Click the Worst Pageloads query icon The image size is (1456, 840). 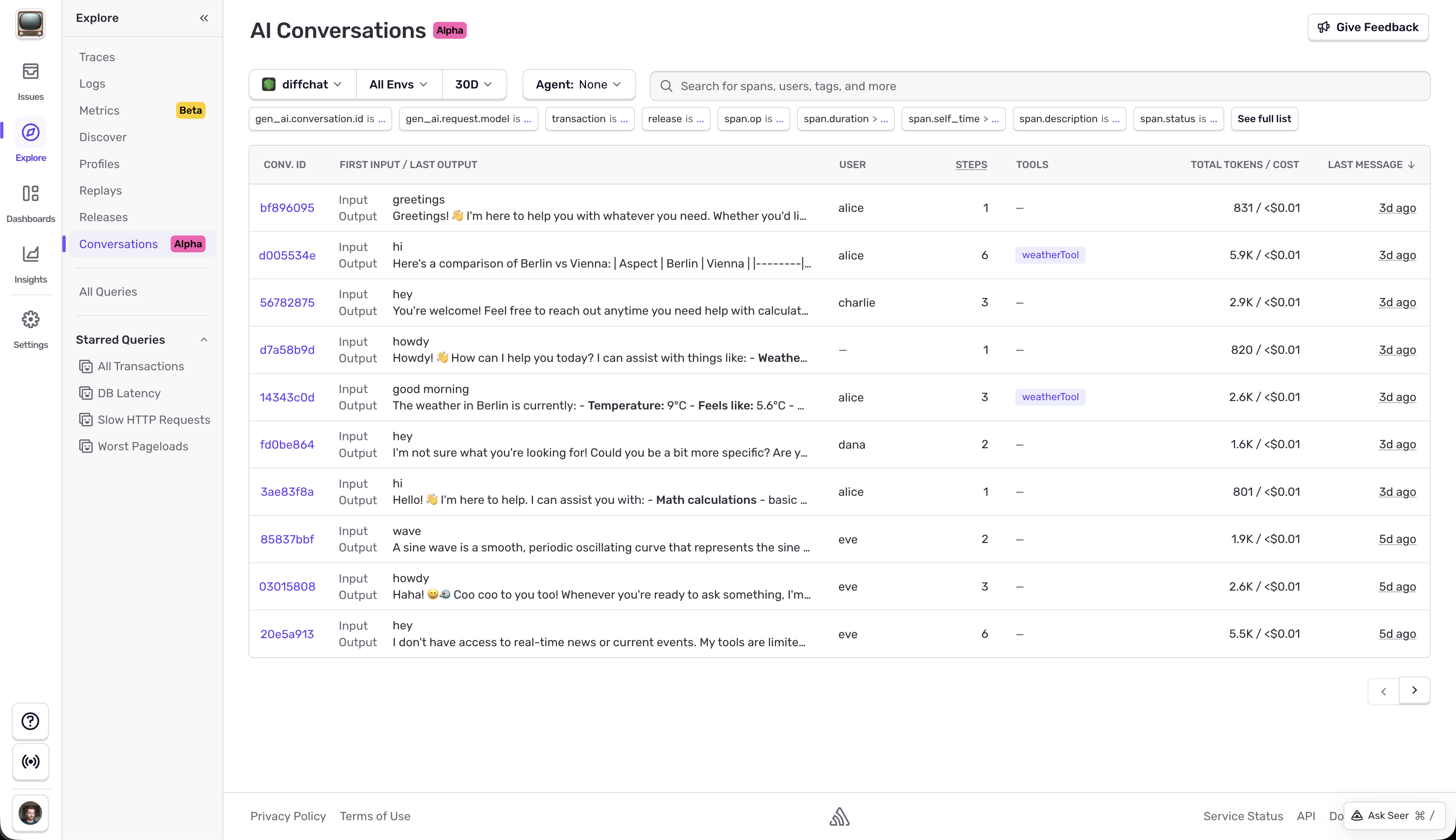[86, 447]
